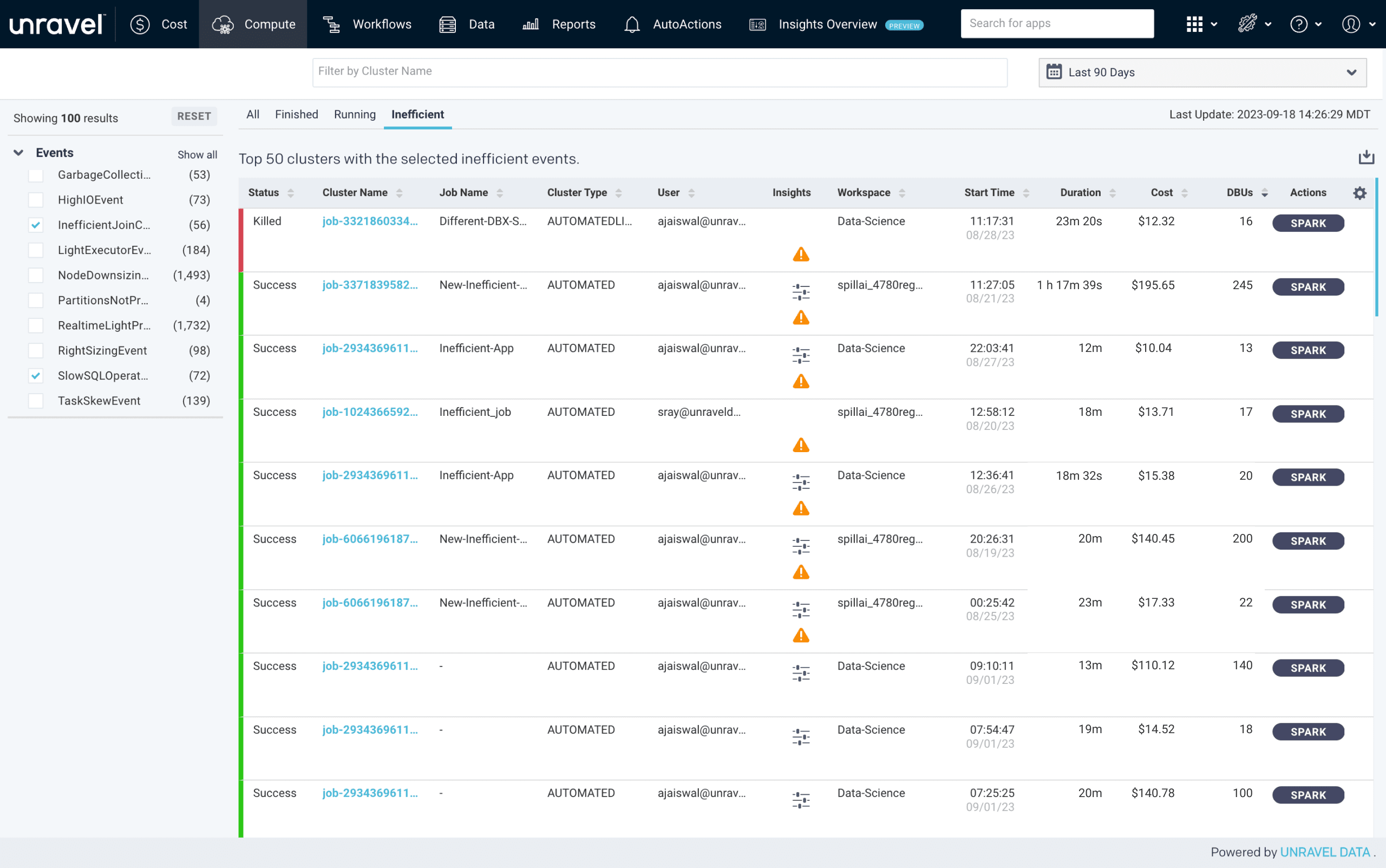
Task: Open the help question mark menu
Action: (1299, 24)
